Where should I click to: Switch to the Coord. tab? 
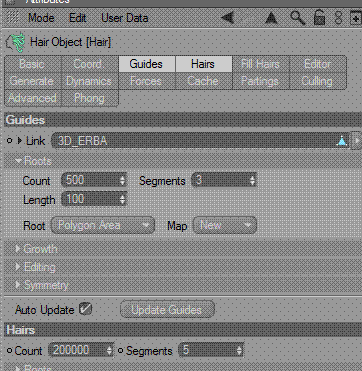coord(90,64)
